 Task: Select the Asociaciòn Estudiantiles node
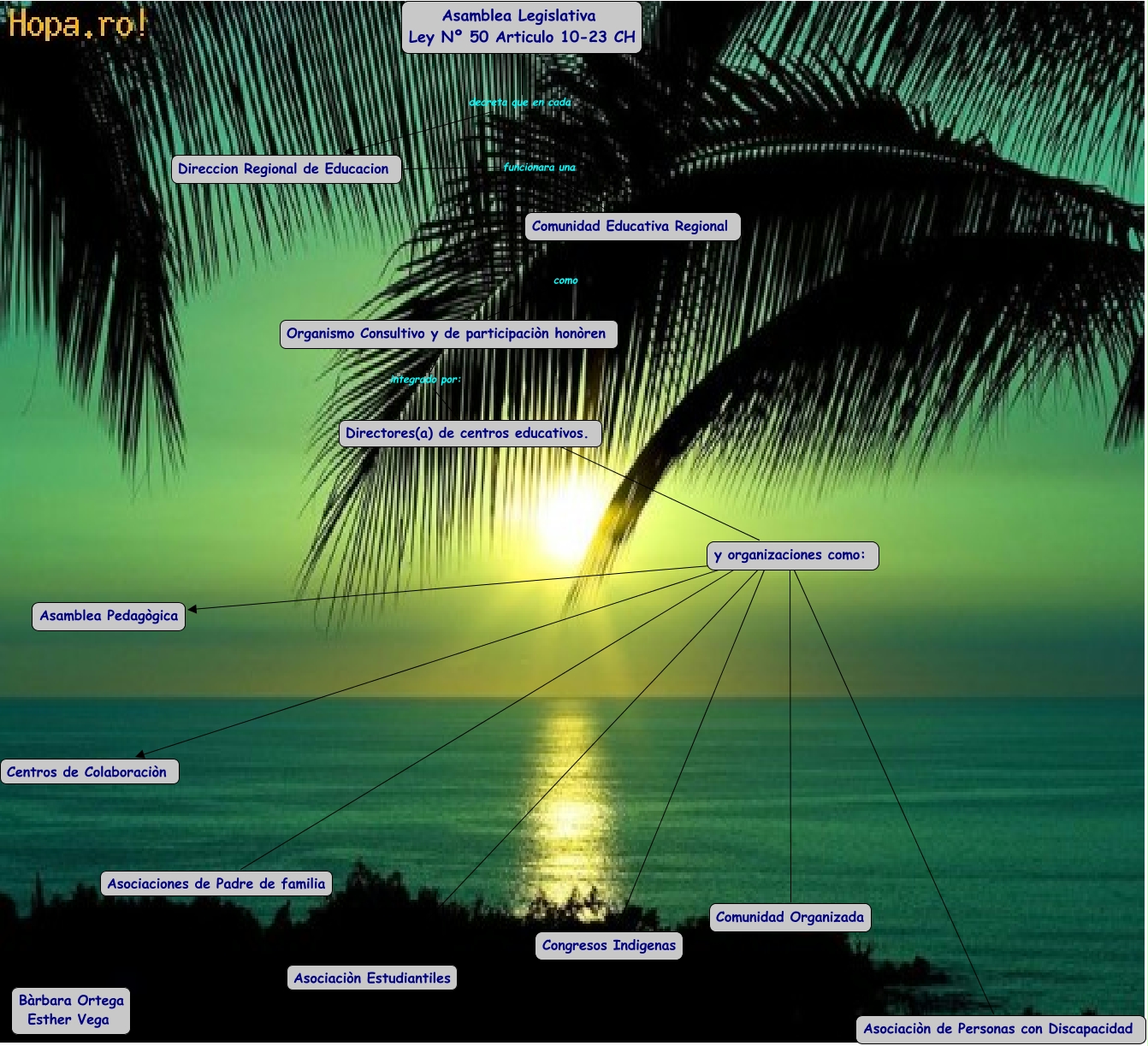[372, 978]
